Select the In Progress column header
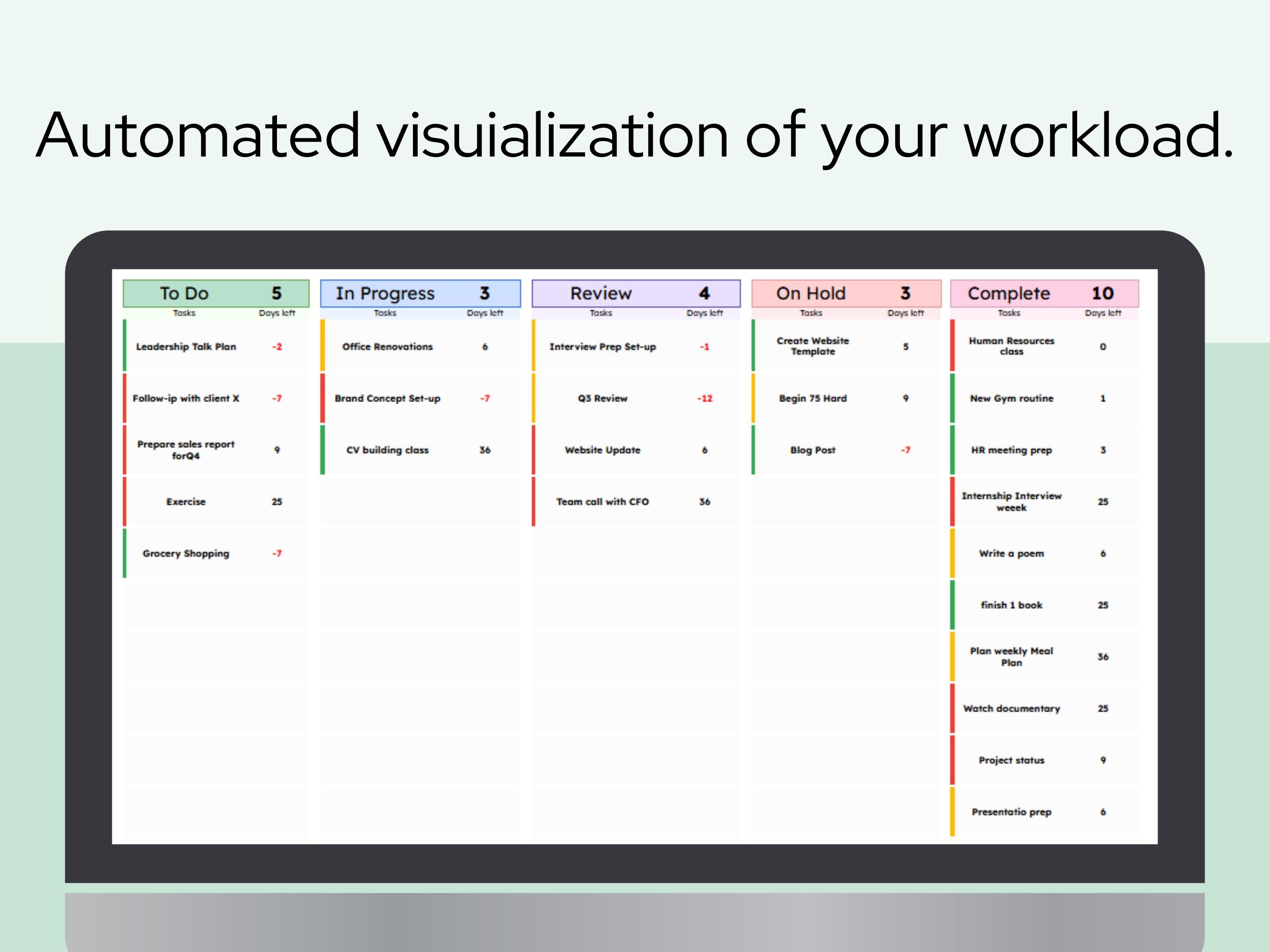The width and height of the screenshot is (1270, 952). (x=420, y=293)
